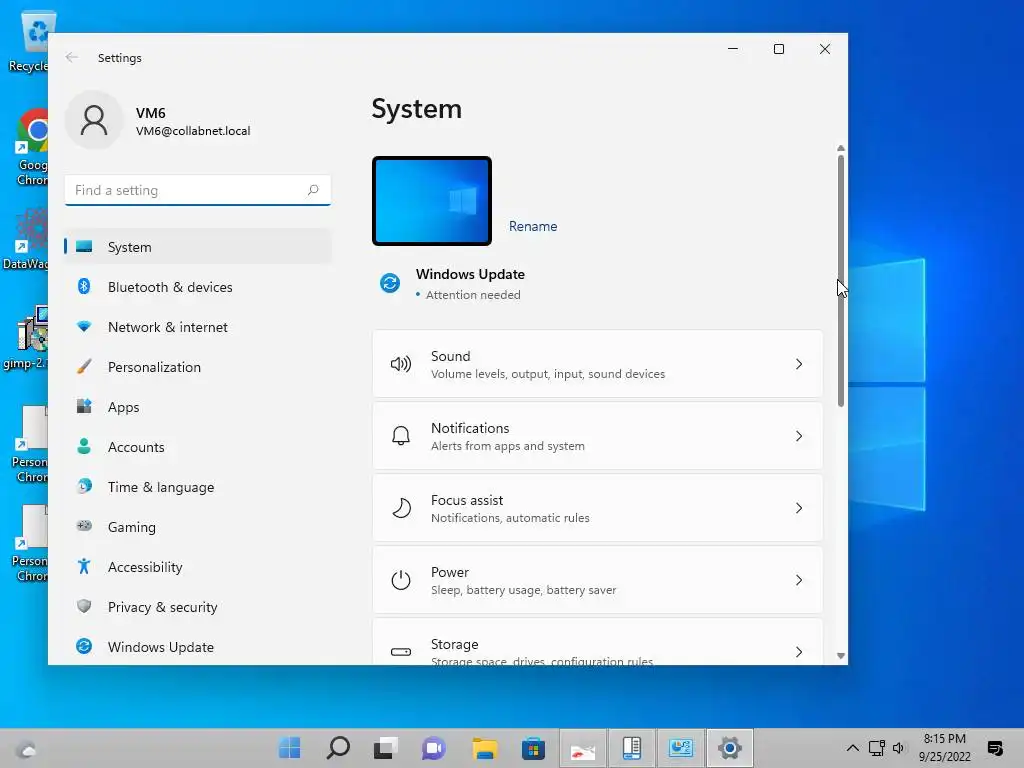Go back with the Settings back arrow
The image size is (1024, 768).
click(72, 57)
